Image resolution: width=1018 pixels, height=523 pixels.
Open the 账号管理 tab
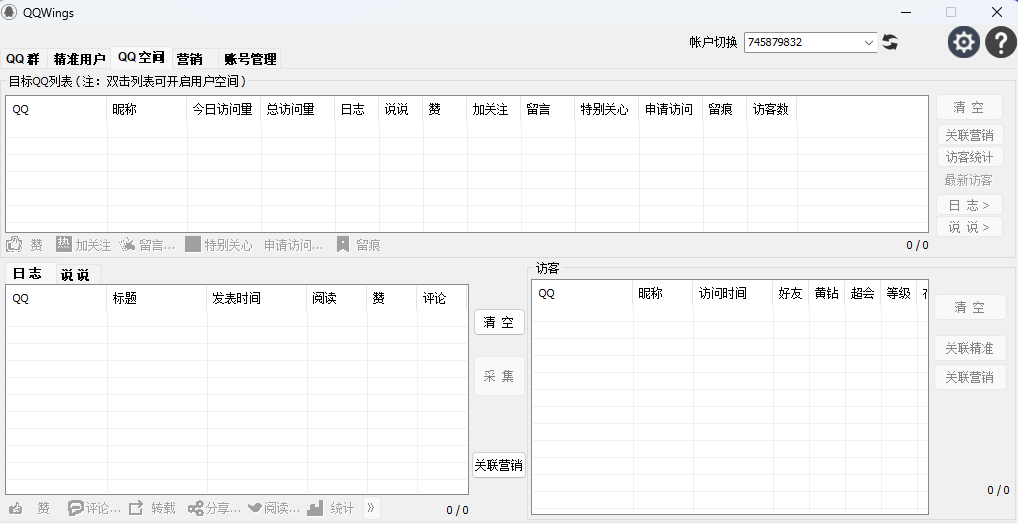[250, 59]
